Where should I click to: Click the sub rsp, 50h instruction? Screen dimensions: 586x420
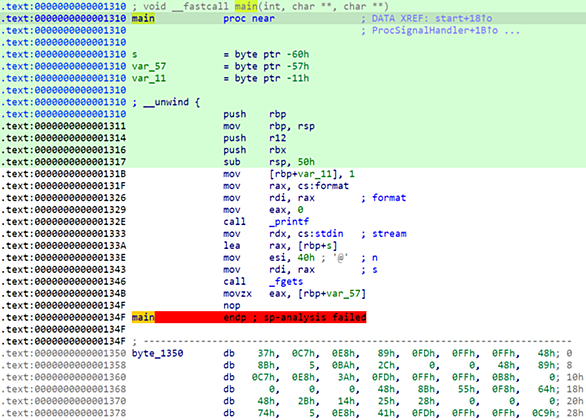(x=269, y=162)
